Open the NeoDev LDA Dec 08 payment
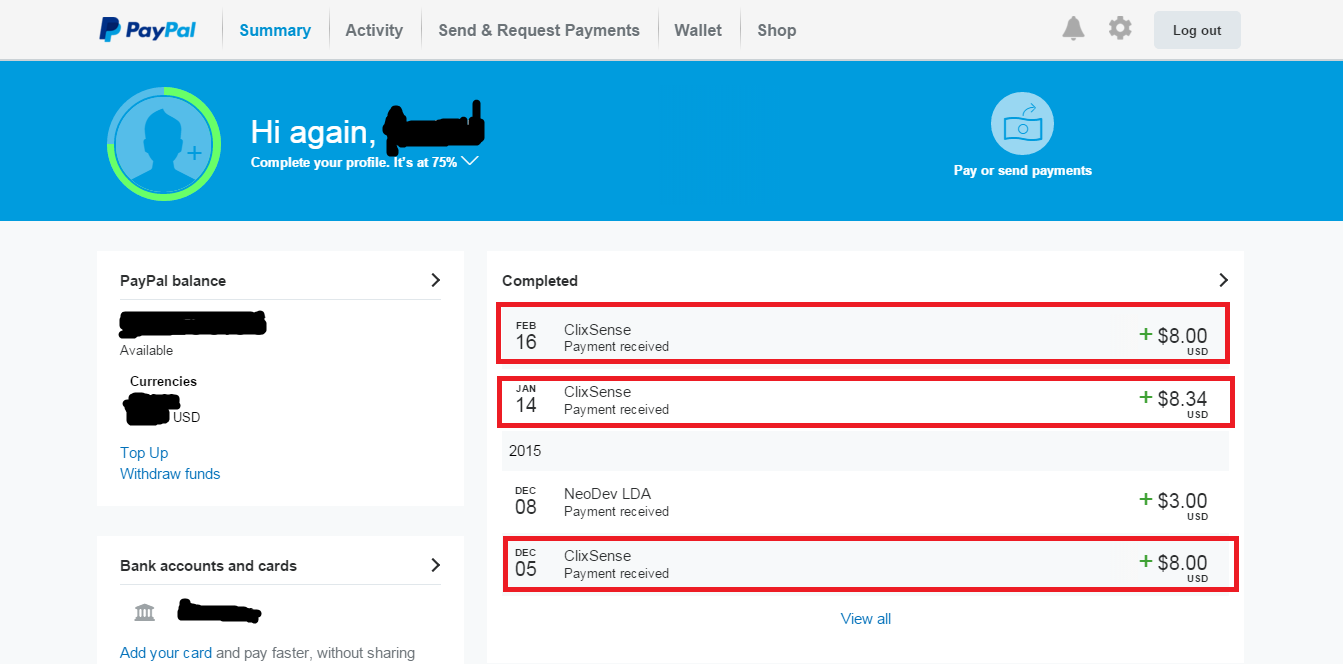Screen dimensions: 1343x664 (x=866, y=502)
